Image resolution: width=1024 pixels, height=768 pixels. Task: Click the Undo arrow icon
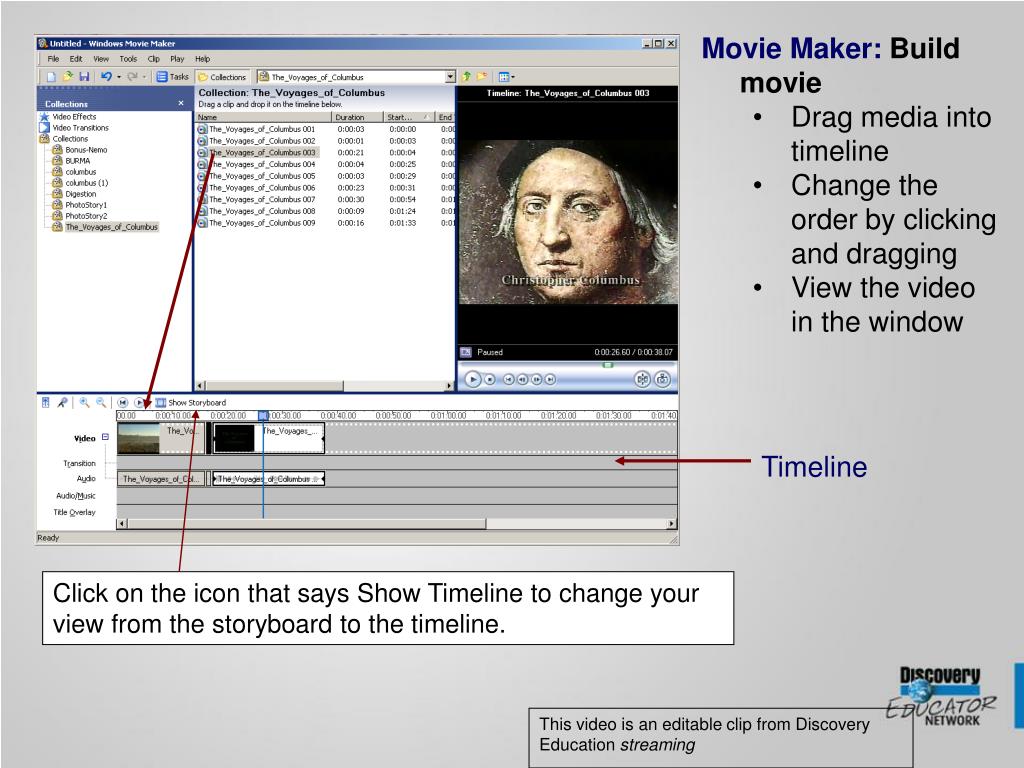pyautogui.click(x=106, y=77)
